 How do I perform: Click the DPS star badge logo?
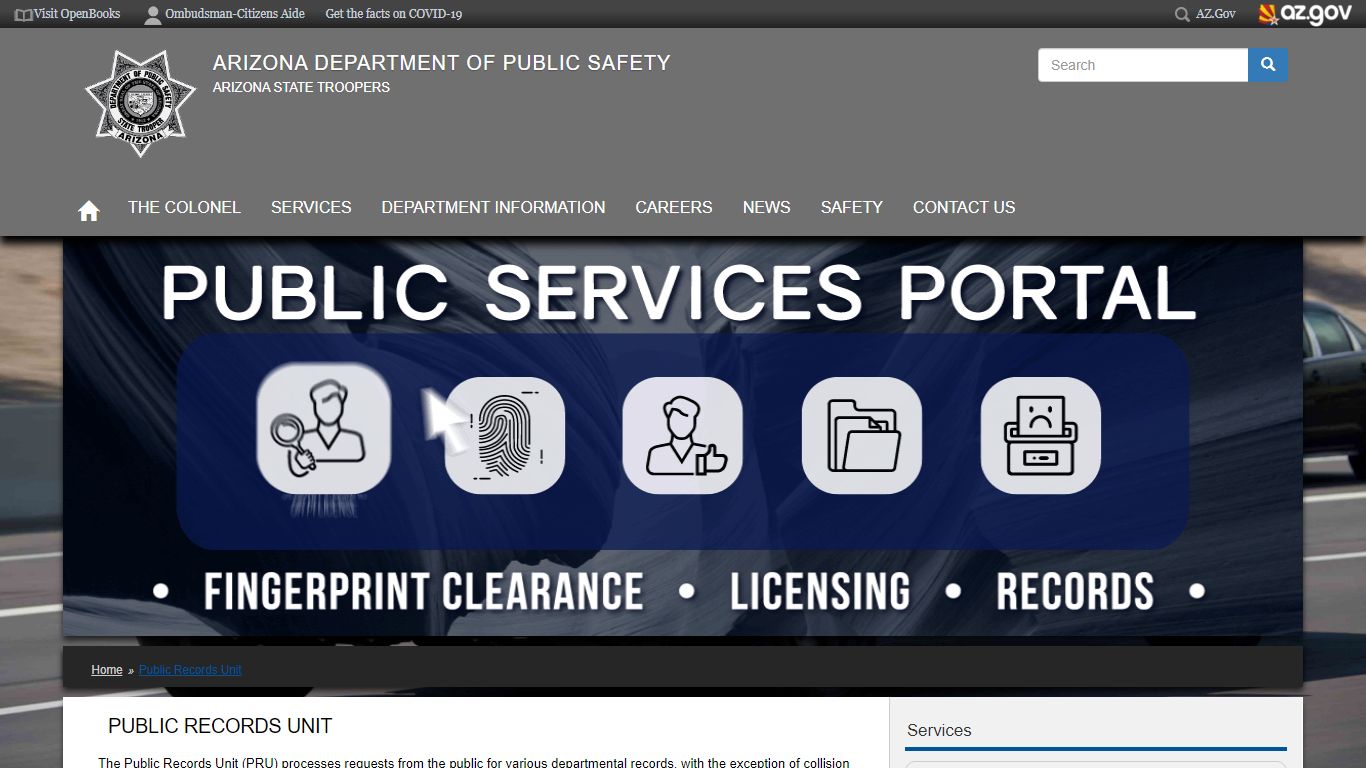tap(140, 104)
